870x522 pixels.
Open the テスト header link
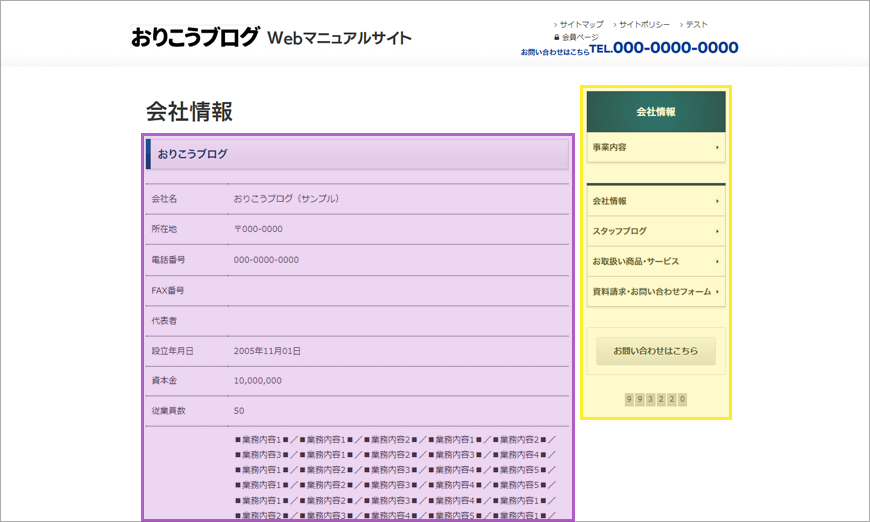tap(697, 24)
